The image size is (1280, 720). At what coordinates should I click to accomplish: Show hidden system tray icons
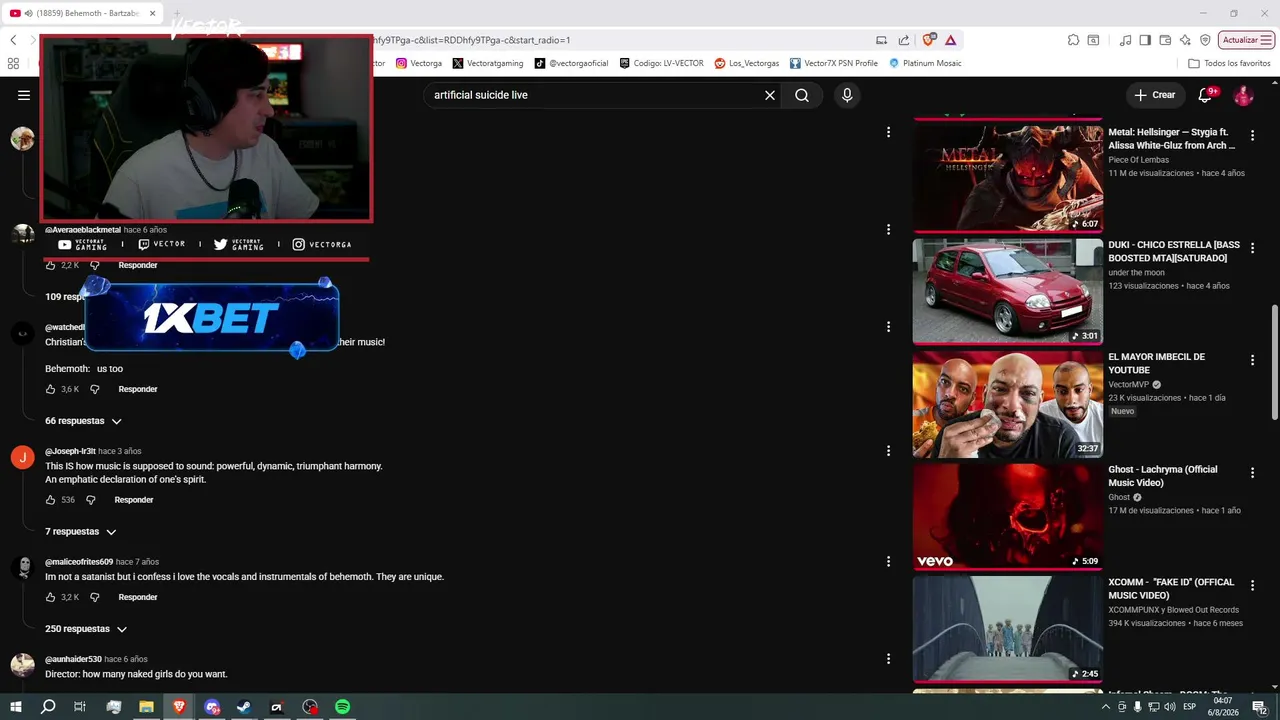tap(1105, 707)
